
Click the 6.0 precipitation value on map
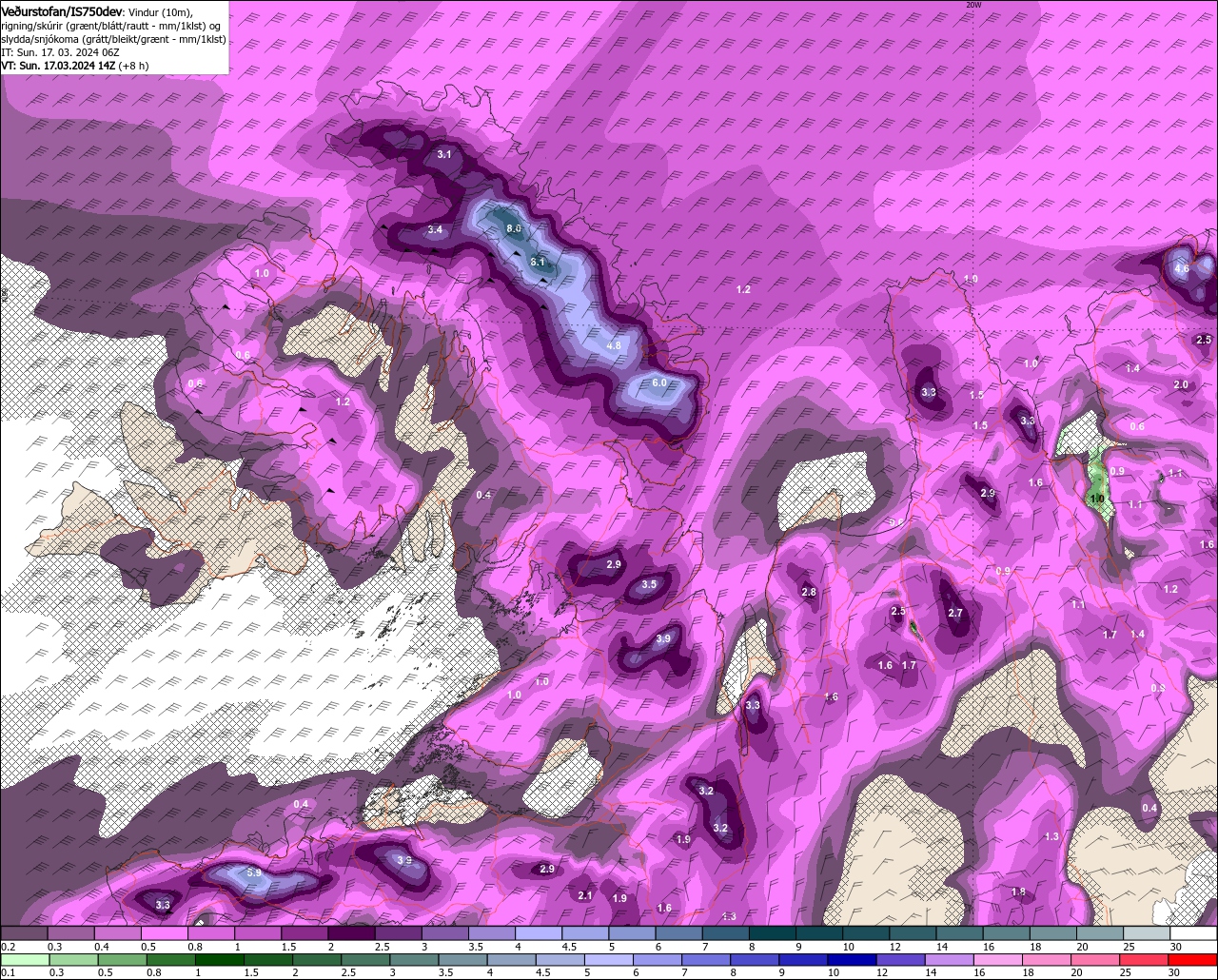pyautogui.click(x=659, y=382)
